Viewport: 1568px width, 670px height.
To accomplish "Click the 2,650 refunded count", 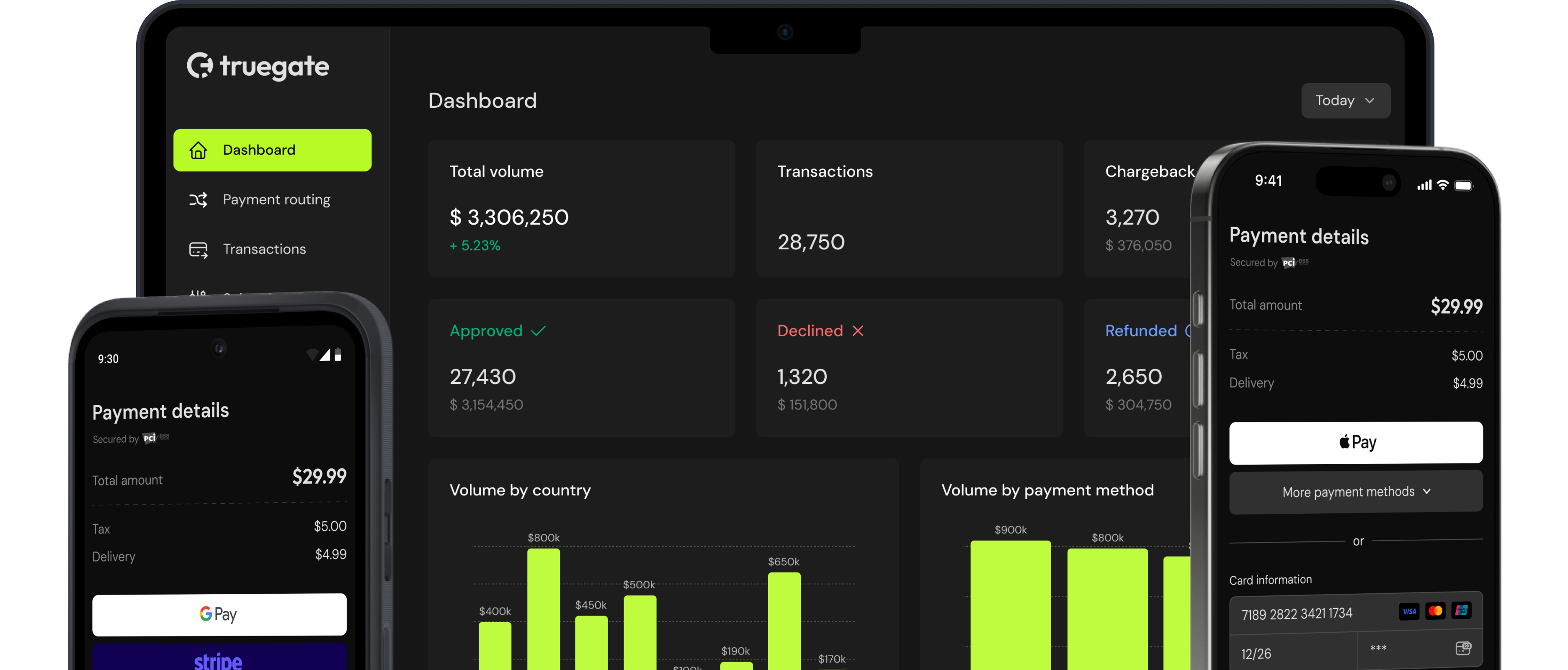I will pyautogui.click(x=1133, y=376).
